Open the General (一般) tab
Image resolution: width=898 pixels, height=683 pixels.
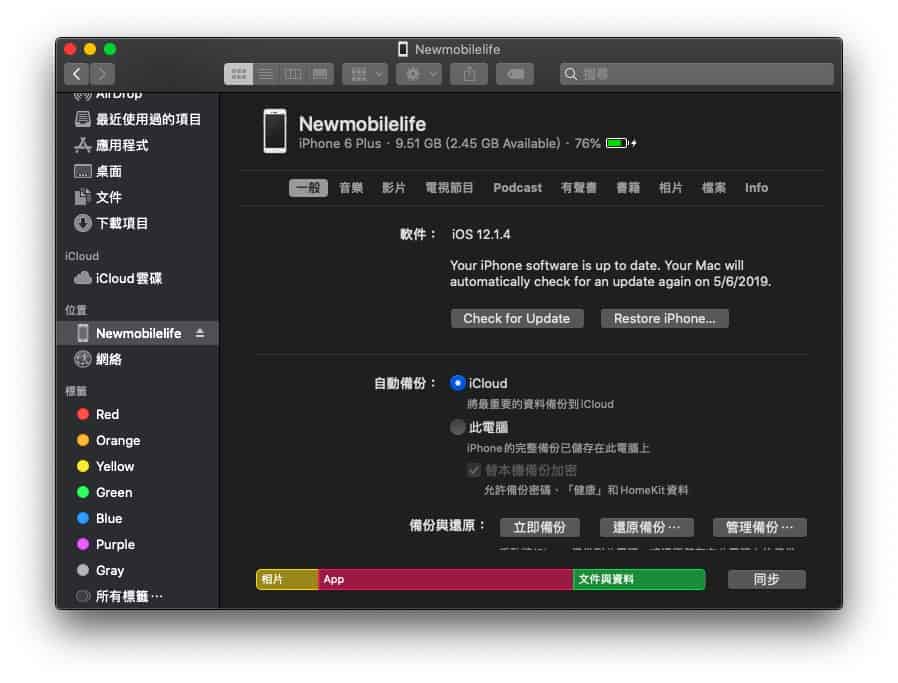(308, 188)
